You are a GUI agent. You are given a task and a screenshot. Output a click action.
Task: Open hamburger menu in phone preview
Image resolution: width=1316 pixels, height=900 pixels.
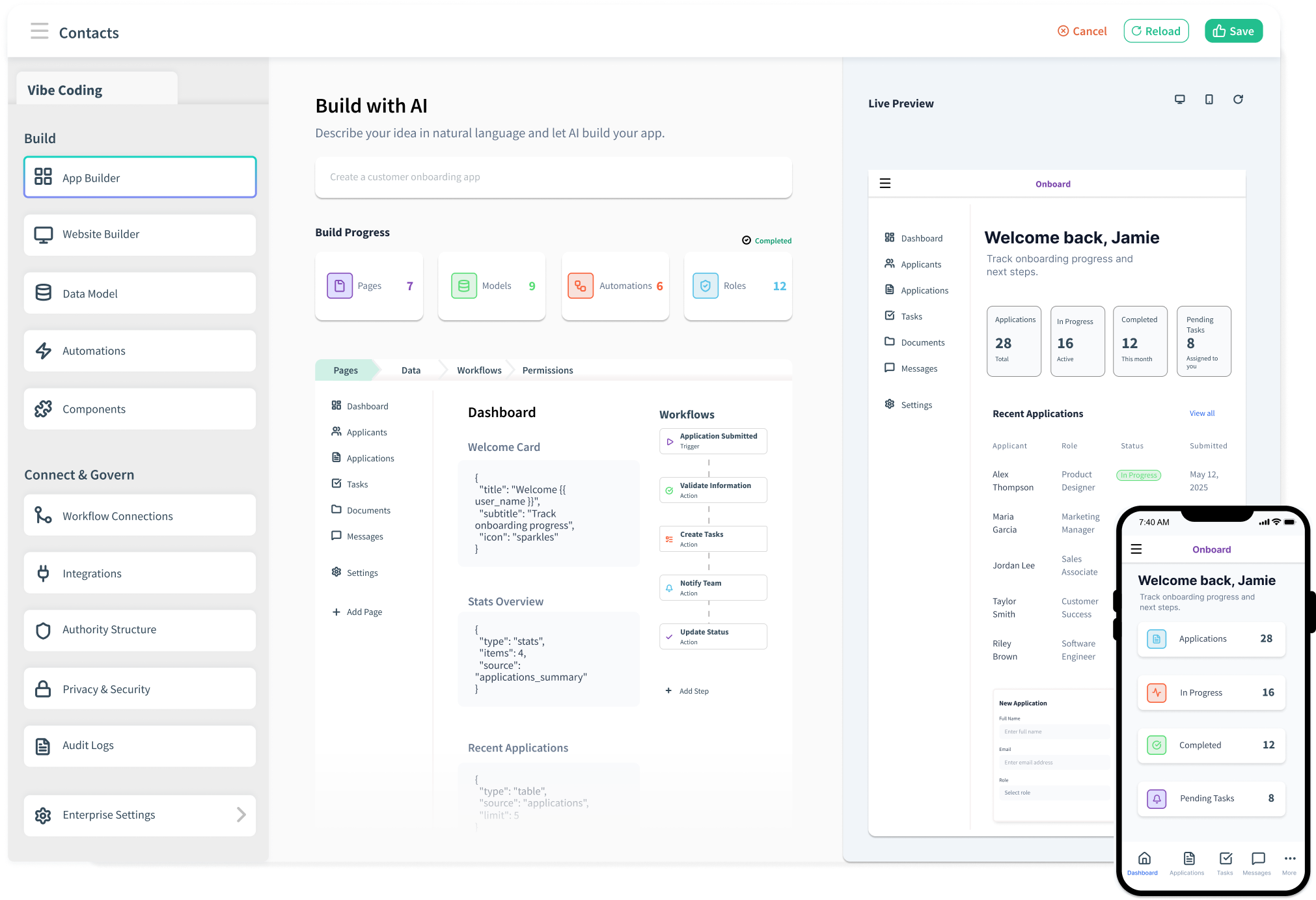[x=1136, y=549]
